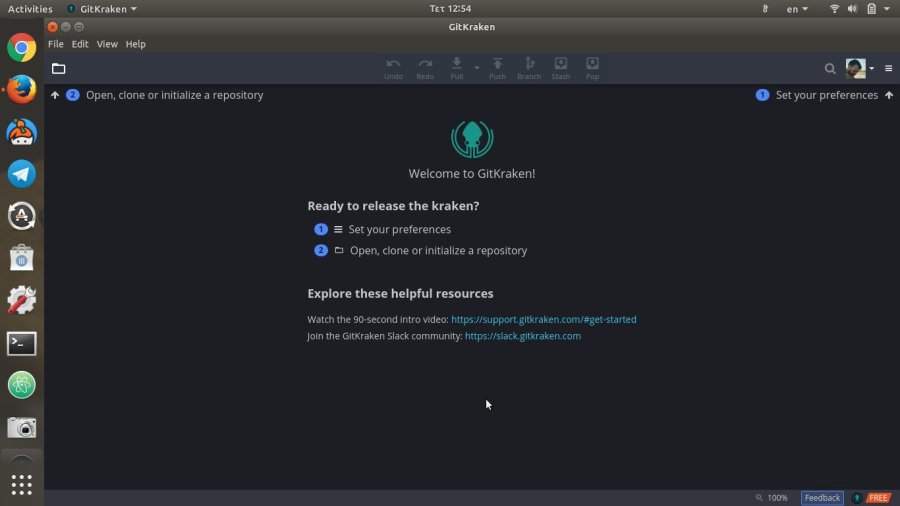Click Activities in the top bar

click(x=30, y=9)
